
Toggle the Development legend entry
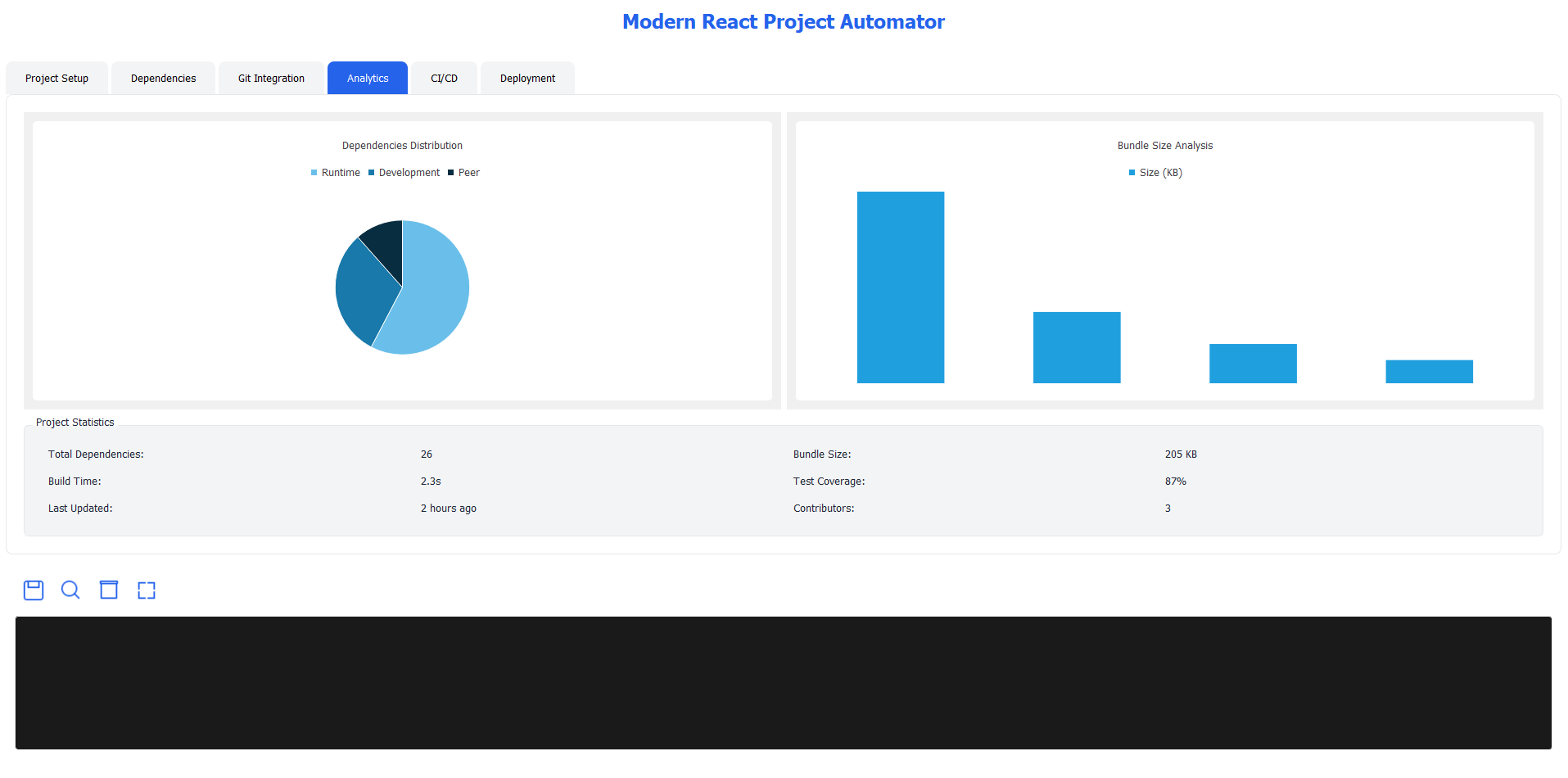tap(404, 173)
